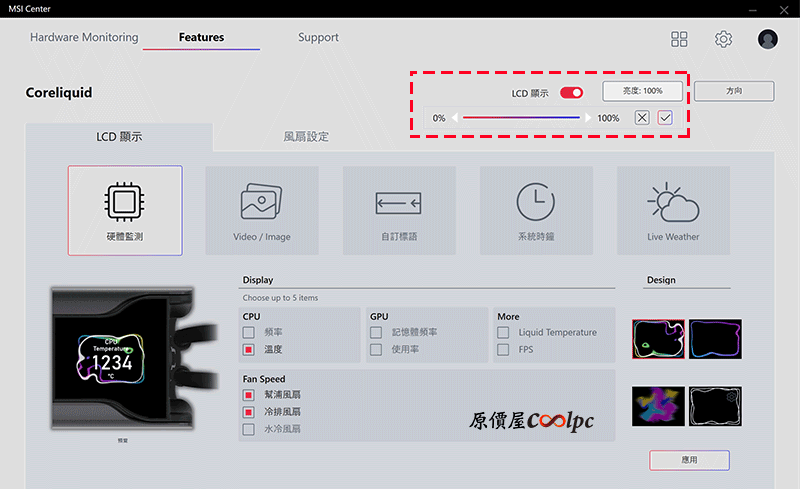Cancel brightness change with X icon
800x489 pixels.
tap(642, 118)
